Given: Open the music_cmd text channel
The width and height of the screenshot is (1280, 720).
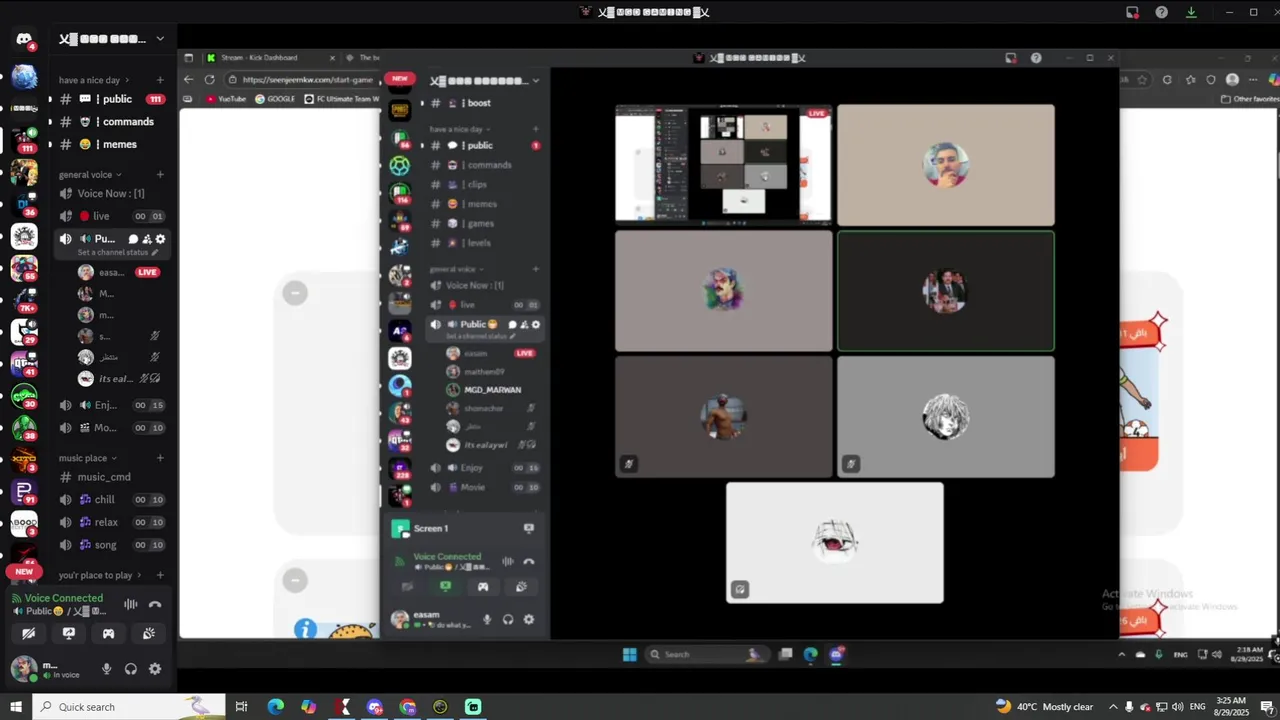Looking at the screenshot, I should (110, 477).
